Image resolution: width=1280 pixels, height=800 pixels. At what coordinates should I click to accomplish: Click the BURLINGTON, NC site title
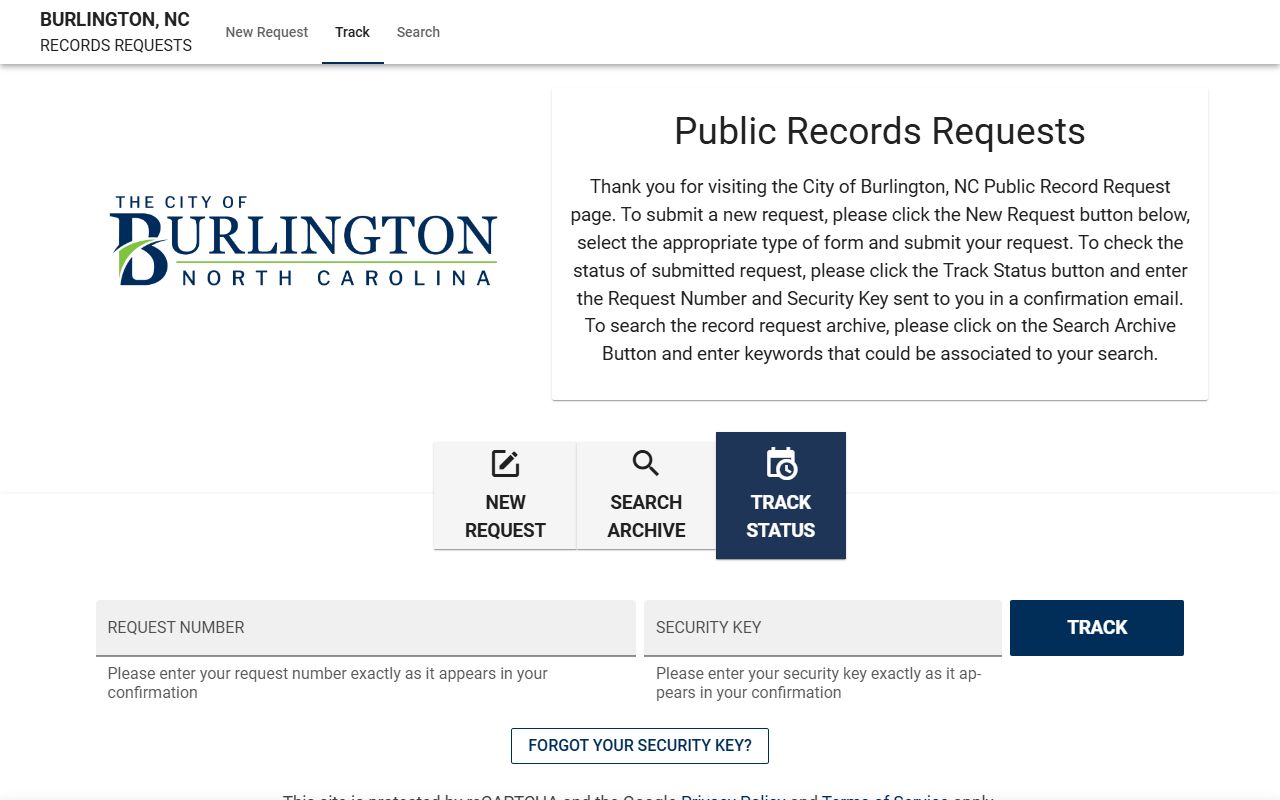(x=115, y=19)
